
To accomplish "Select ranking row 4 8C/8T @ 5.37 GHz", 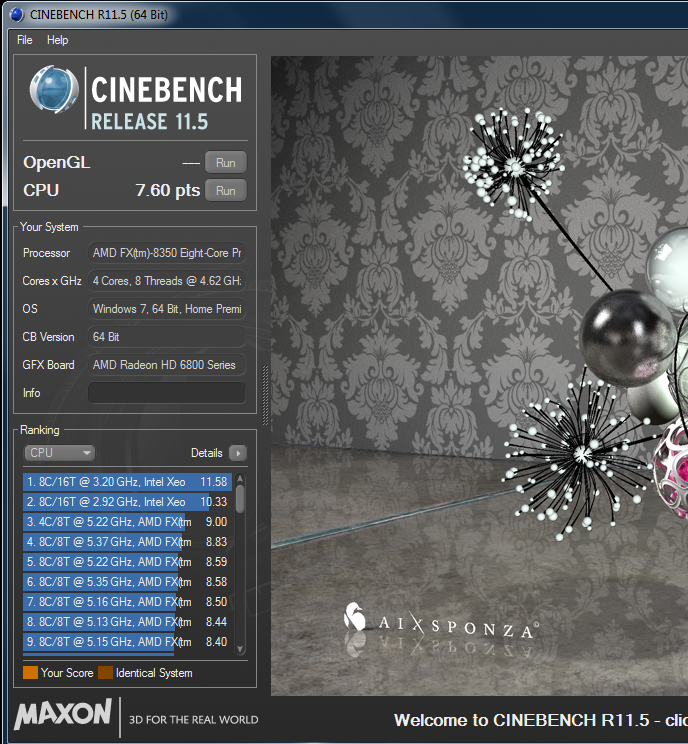I will [x=127, y=542].
